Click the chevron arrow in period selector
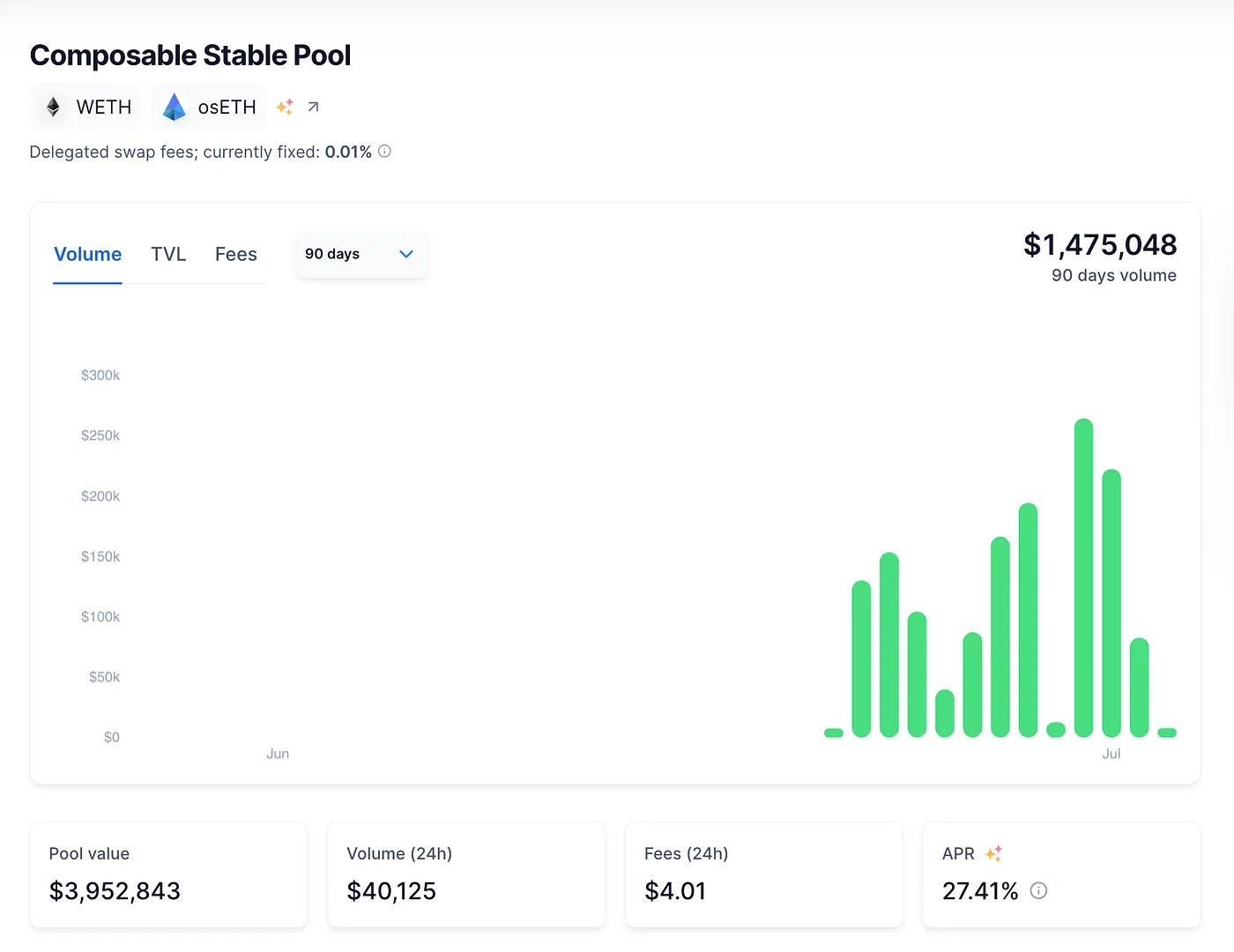Viewport: 1234px width, 952px height. (x=406, y=254)
